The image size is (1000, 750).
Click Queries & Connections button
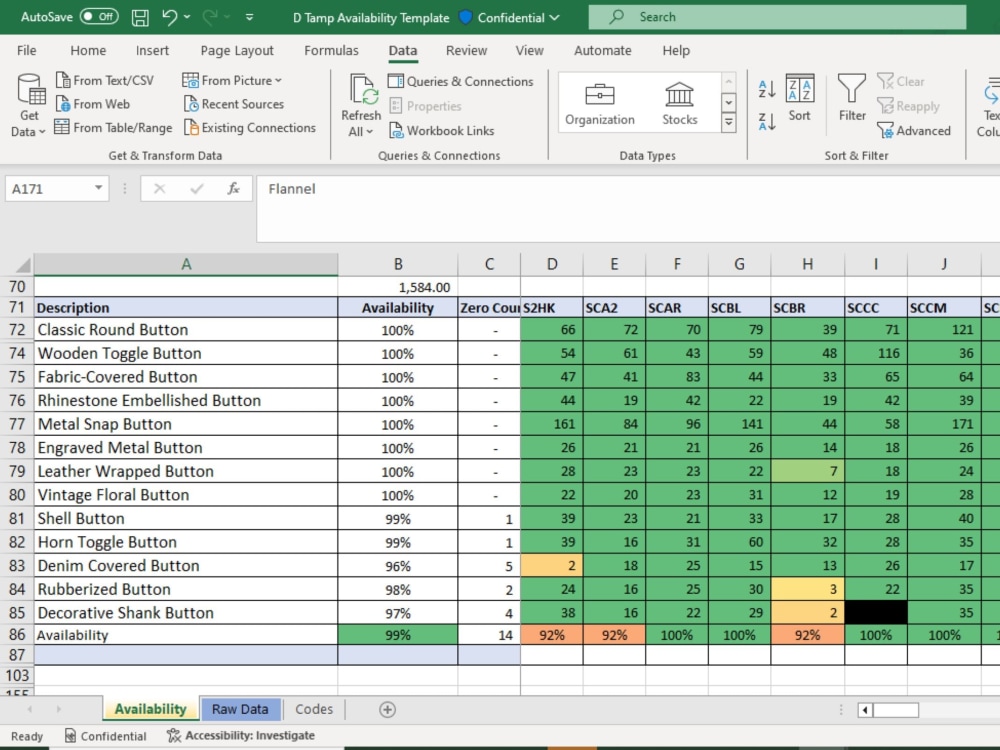[461, 81]
